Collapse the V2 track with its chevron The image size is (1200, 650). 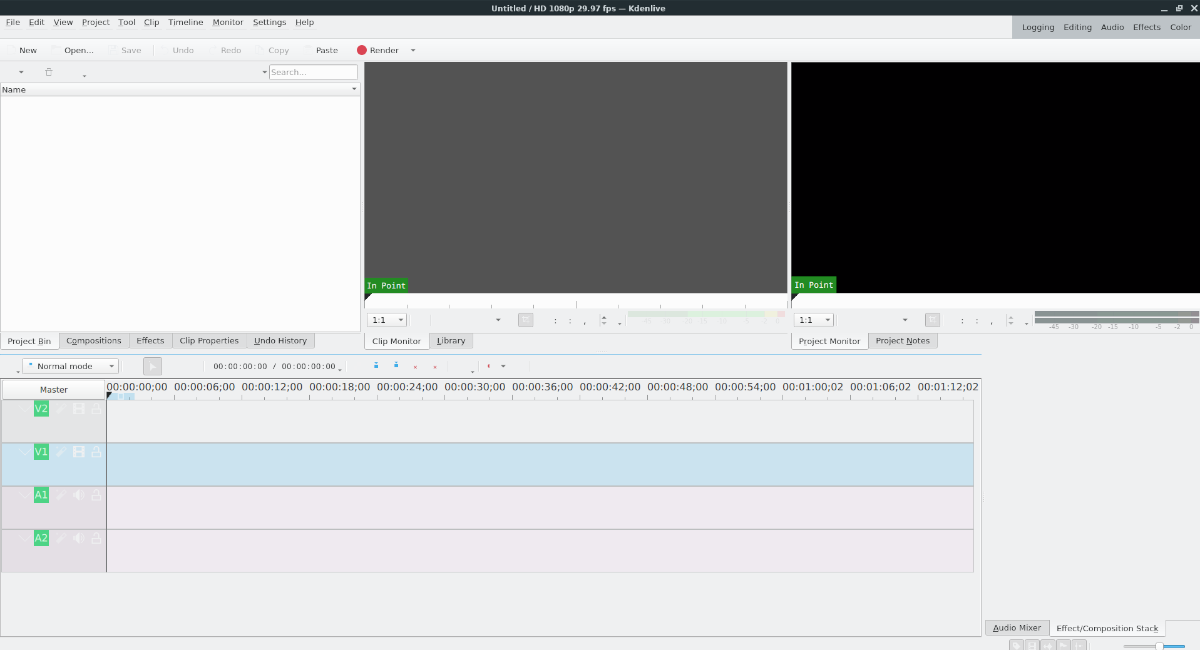[24, 409]
